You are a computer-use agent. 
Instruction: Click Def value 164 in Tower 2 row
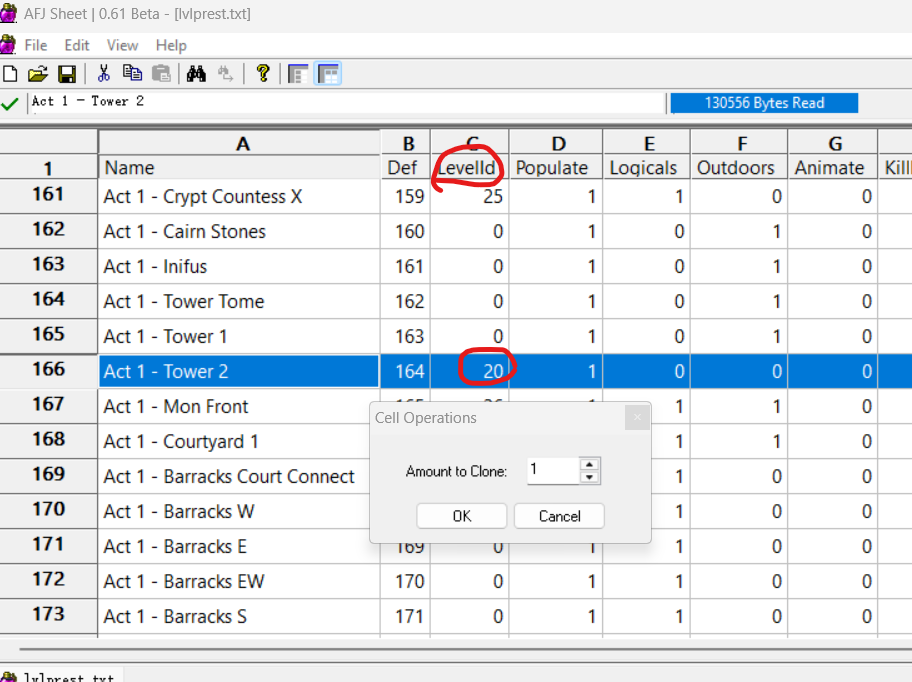[x=406, y=371]
